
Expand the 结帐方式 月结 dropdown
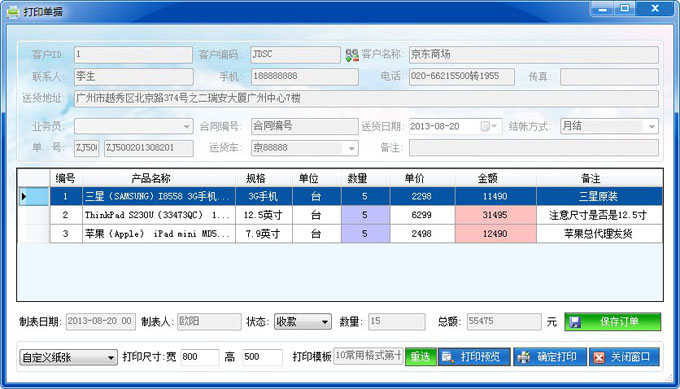pos(651,127)
